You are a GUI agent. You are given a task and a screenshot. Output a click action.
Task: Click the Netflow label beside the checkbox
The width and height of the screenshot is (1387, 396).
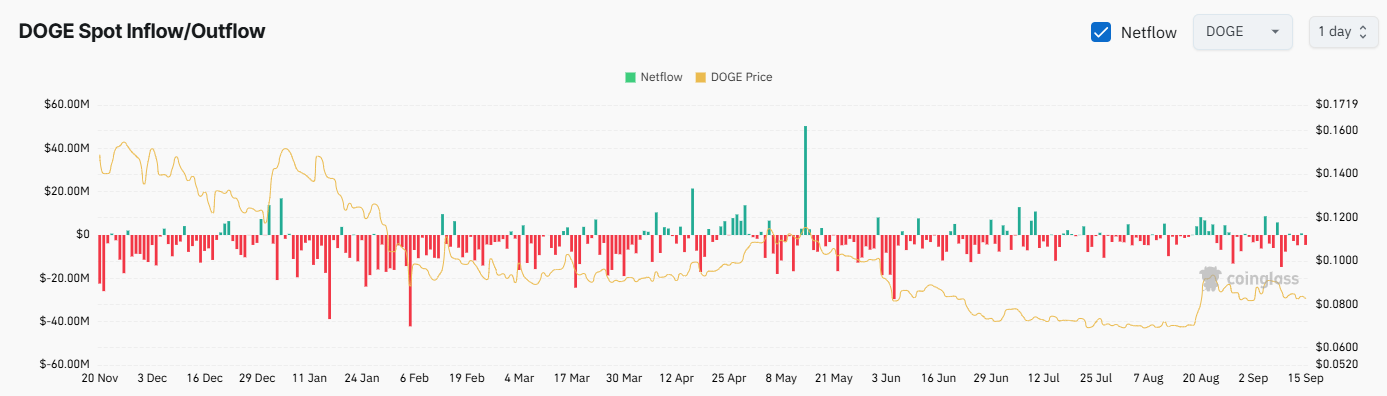click(x=1149, y=32)
